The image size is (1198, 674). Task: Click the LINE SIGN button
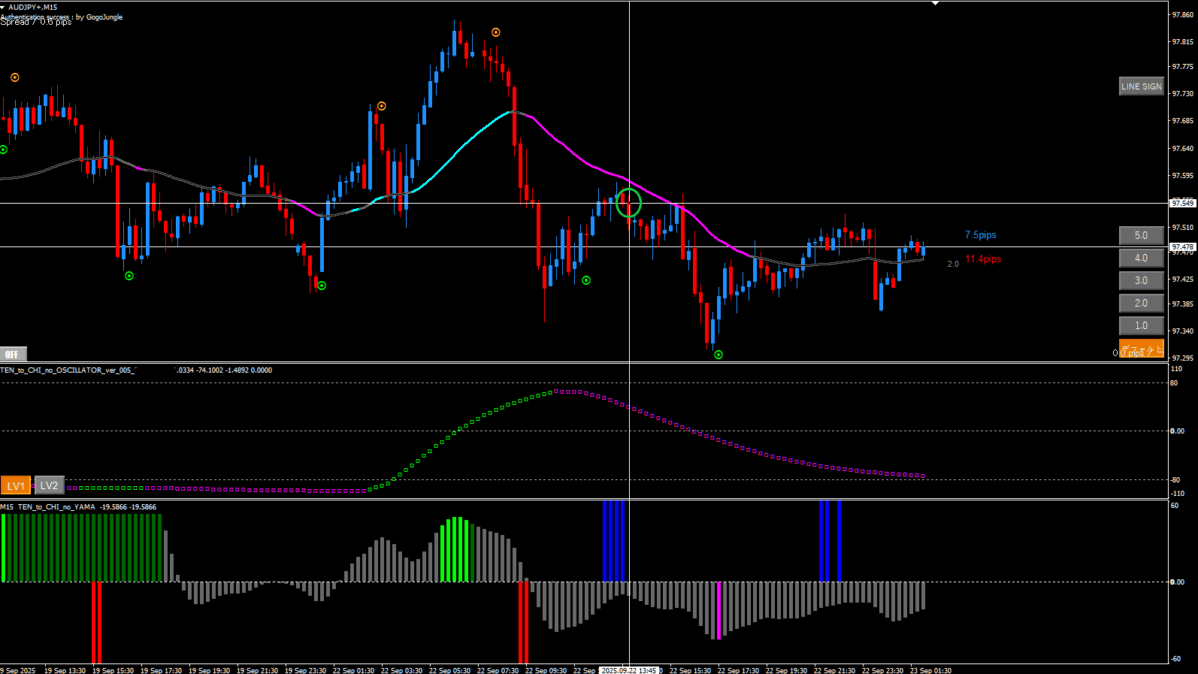[x=1140, y=87]
